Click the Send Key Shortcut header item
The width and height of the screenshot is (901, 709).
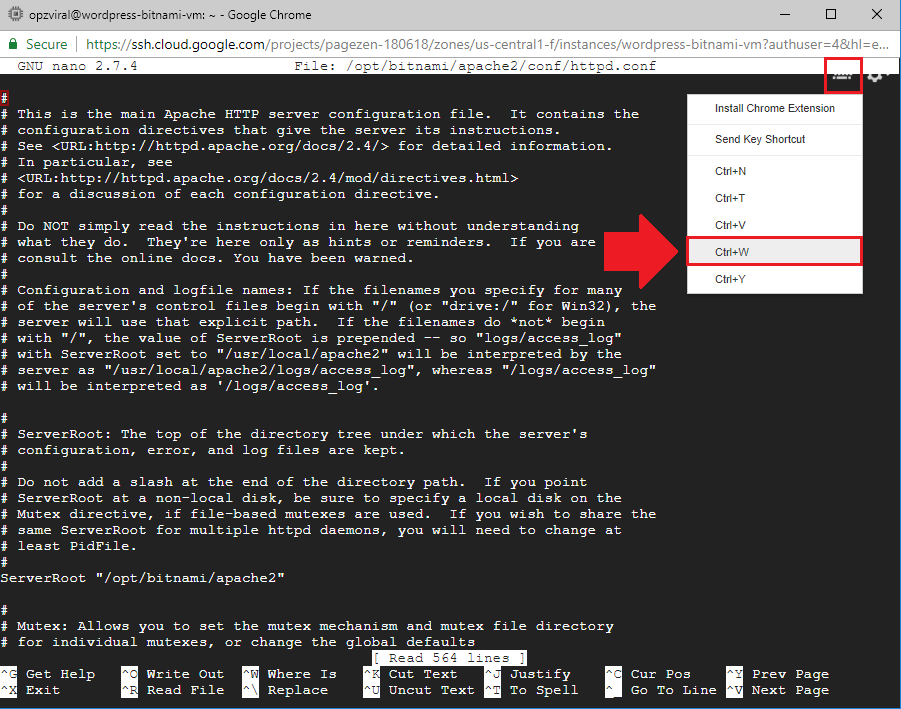click(775, 140)
